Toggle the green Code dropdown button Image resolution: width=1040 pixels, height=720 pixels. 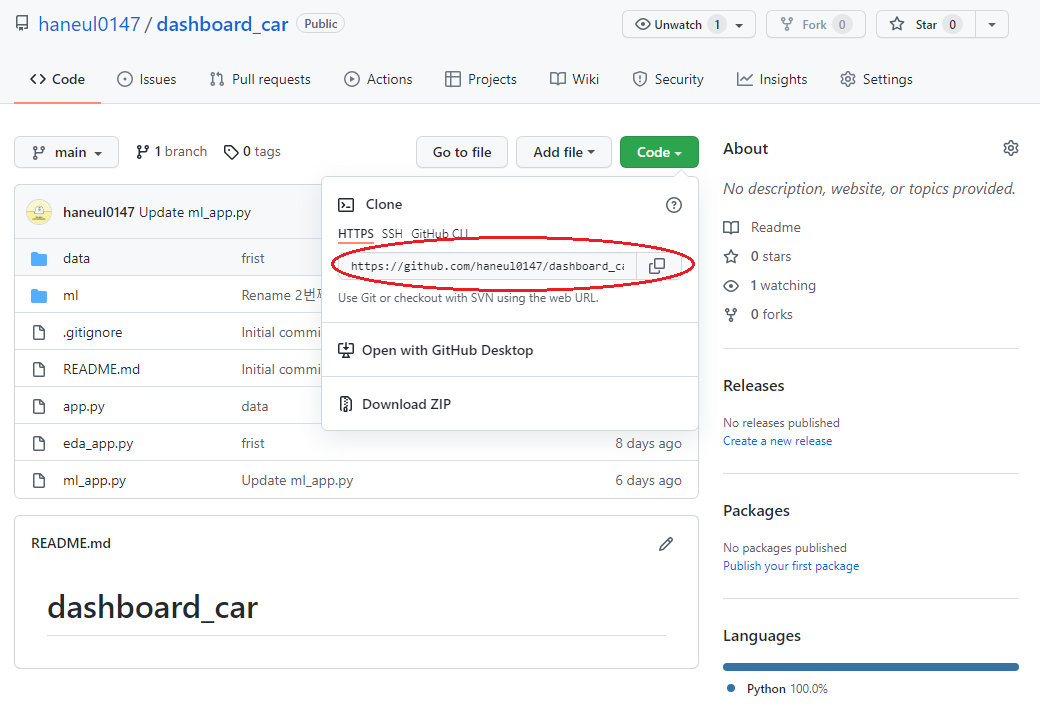point(659,152)
